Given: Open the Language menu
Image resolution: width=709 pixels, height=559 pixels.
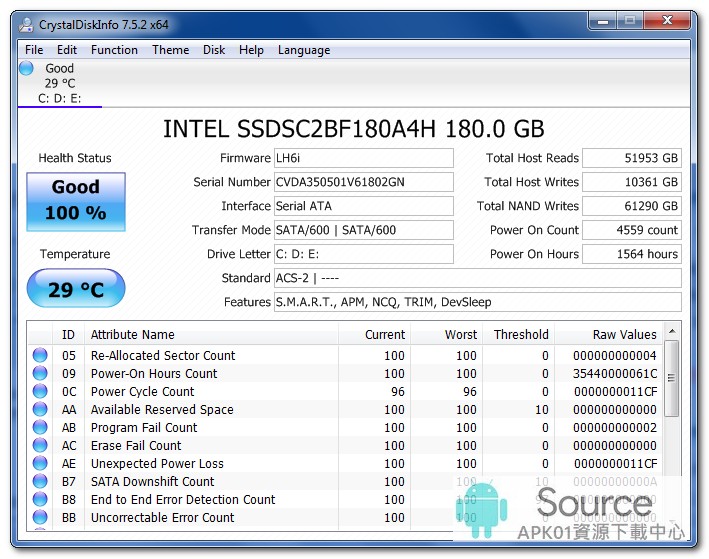Looking at the screenshot, I should 304,50.
